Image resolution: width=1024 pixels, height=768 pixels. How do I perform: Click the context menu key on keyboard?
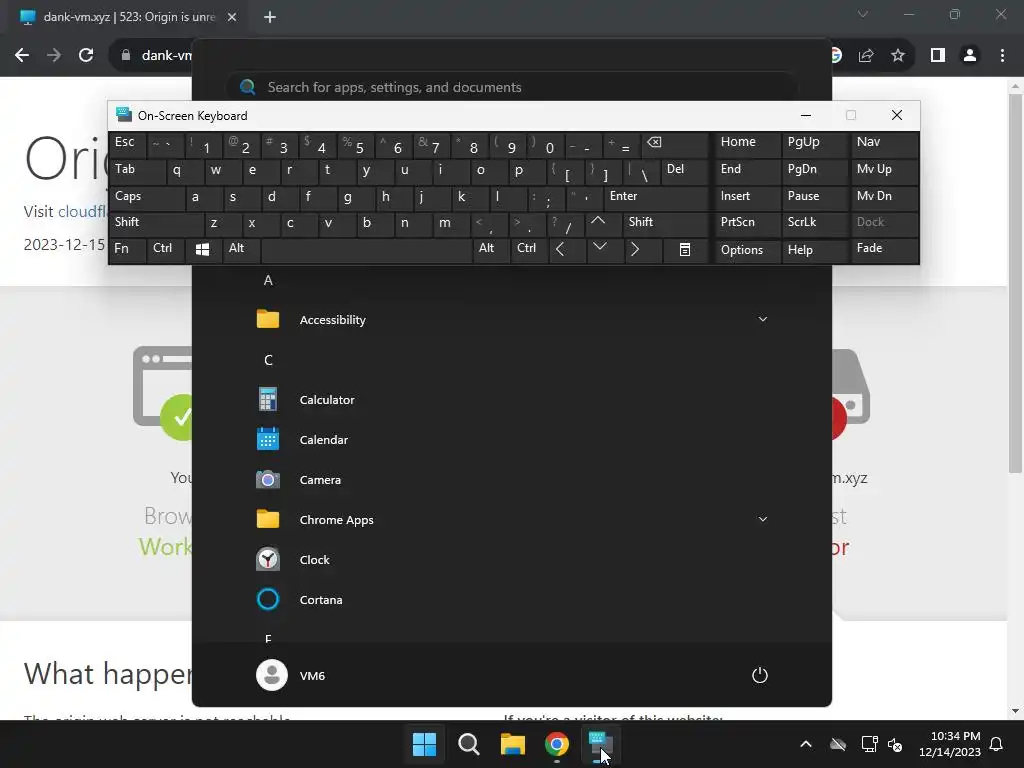[684, 250]
